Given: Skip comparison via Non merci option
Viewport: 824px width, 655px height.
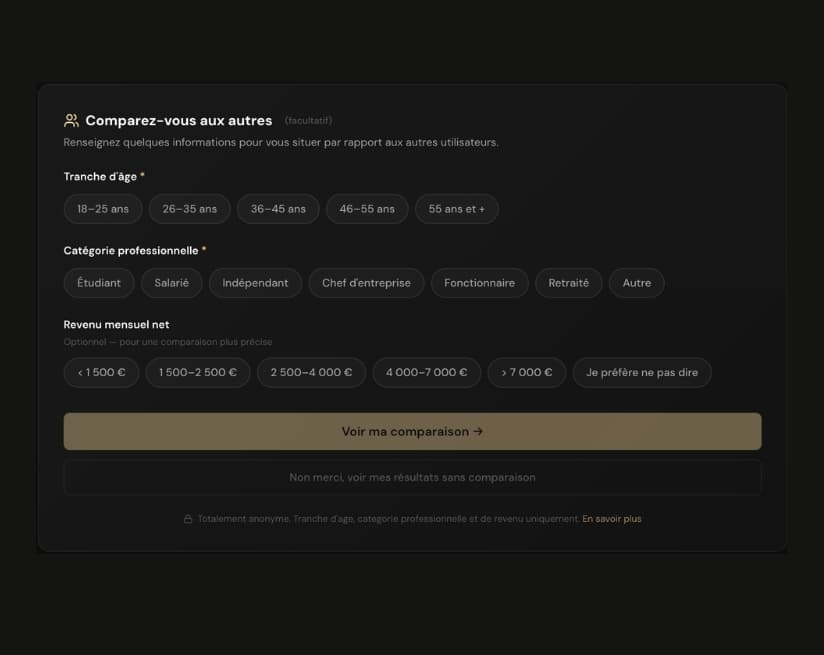Looking at the screenshot, I should (x=412, y=477).
